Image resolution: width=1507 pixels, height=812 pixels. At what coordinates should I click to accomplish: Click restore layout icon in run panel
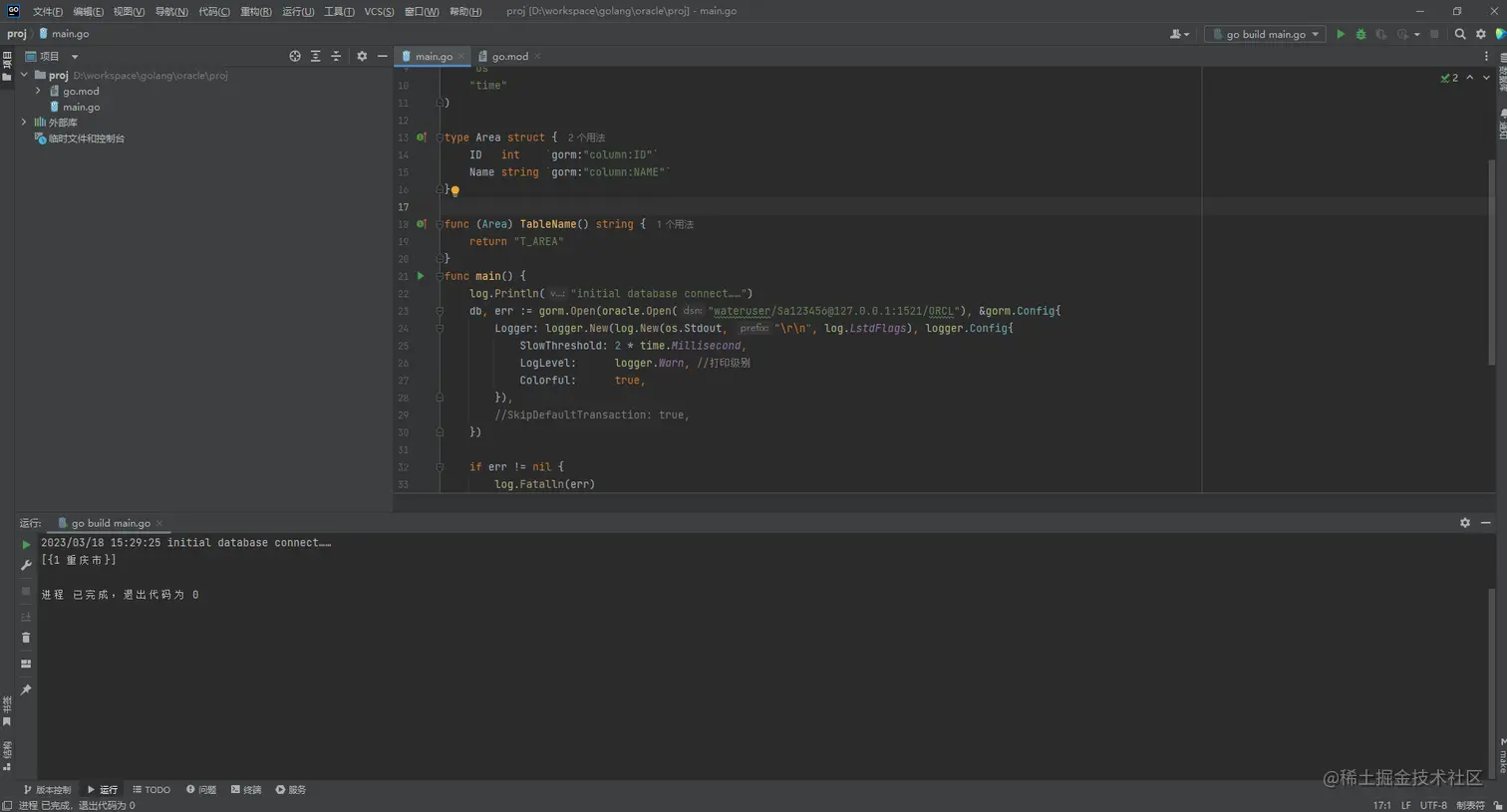[x=26, y=664]
